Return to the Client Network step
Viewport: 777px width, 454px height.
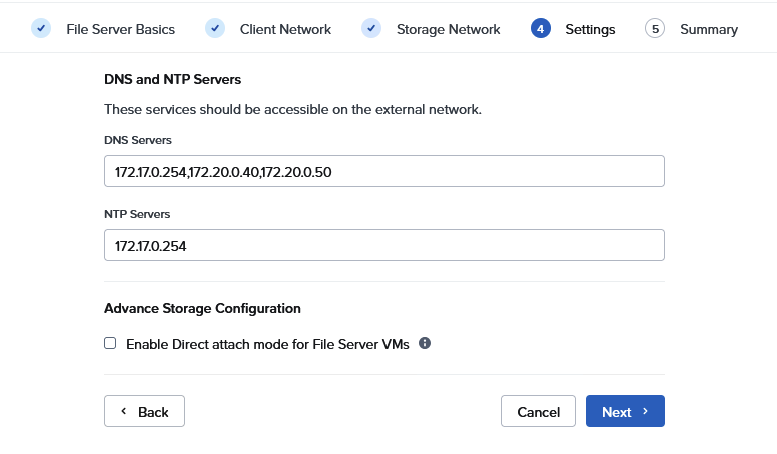coord(285,29)
